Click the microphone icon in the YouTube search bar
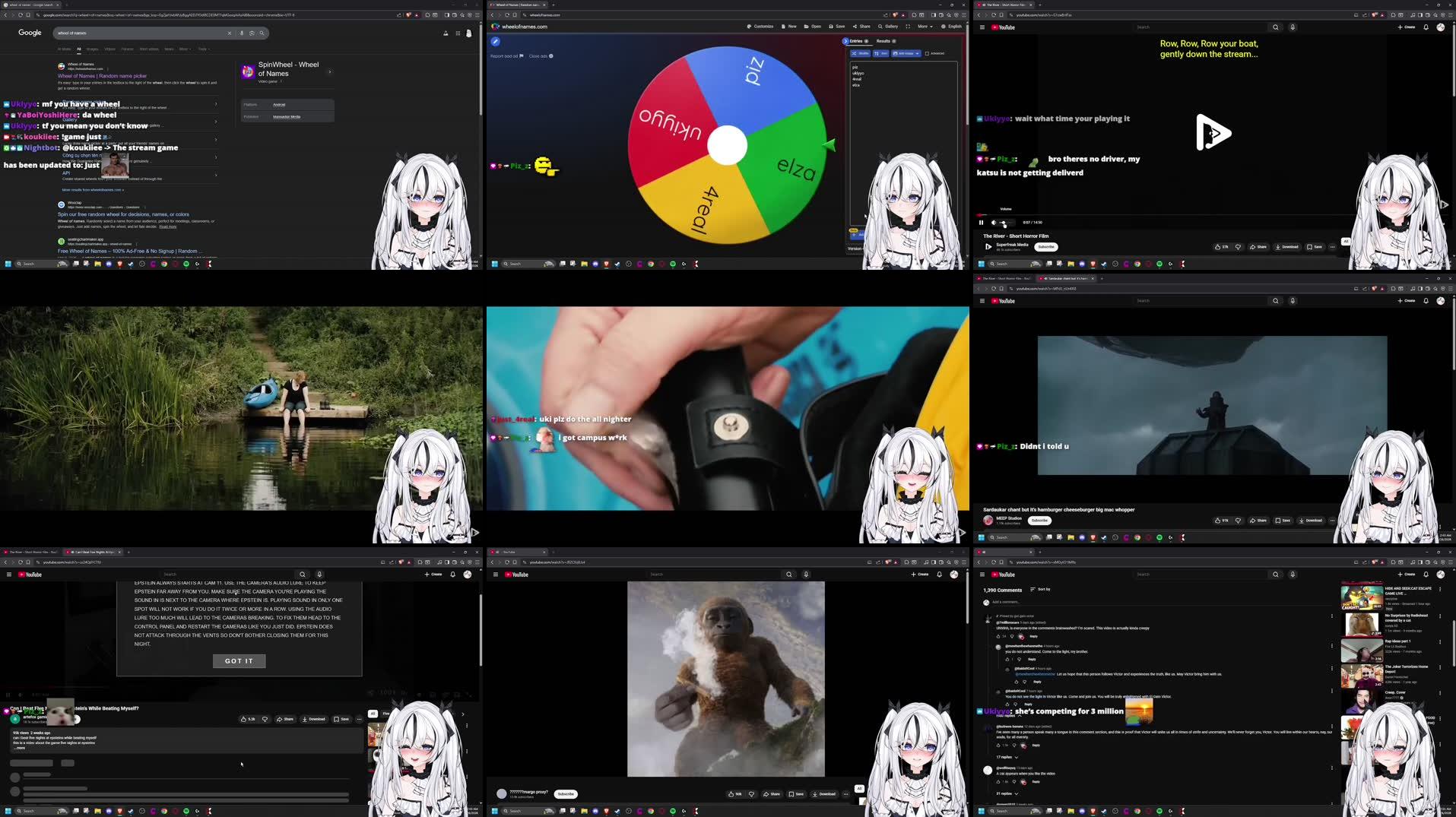Viewport: 1456px width, 817px height. (x=1293, y=27)
